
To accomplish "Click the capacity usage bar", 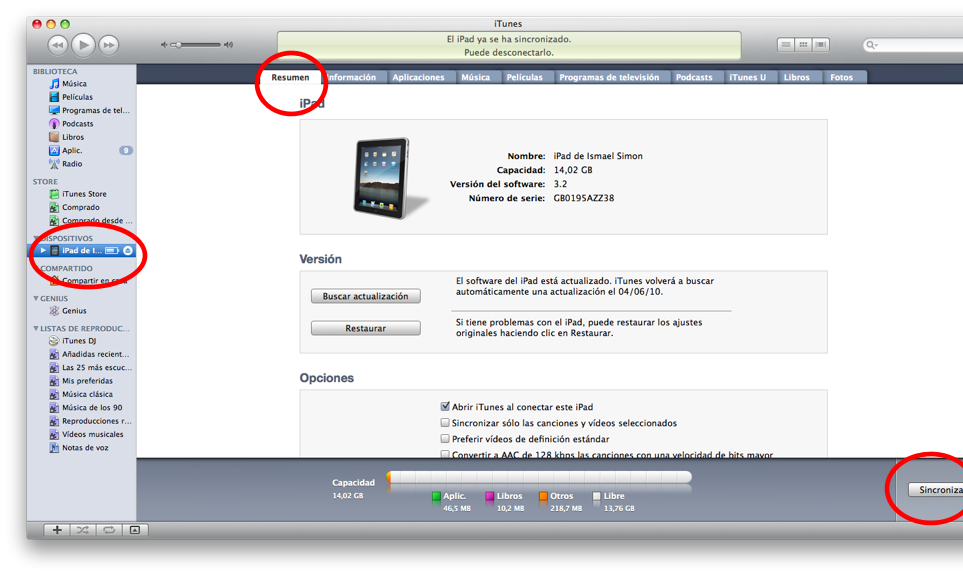I will 539,477.
